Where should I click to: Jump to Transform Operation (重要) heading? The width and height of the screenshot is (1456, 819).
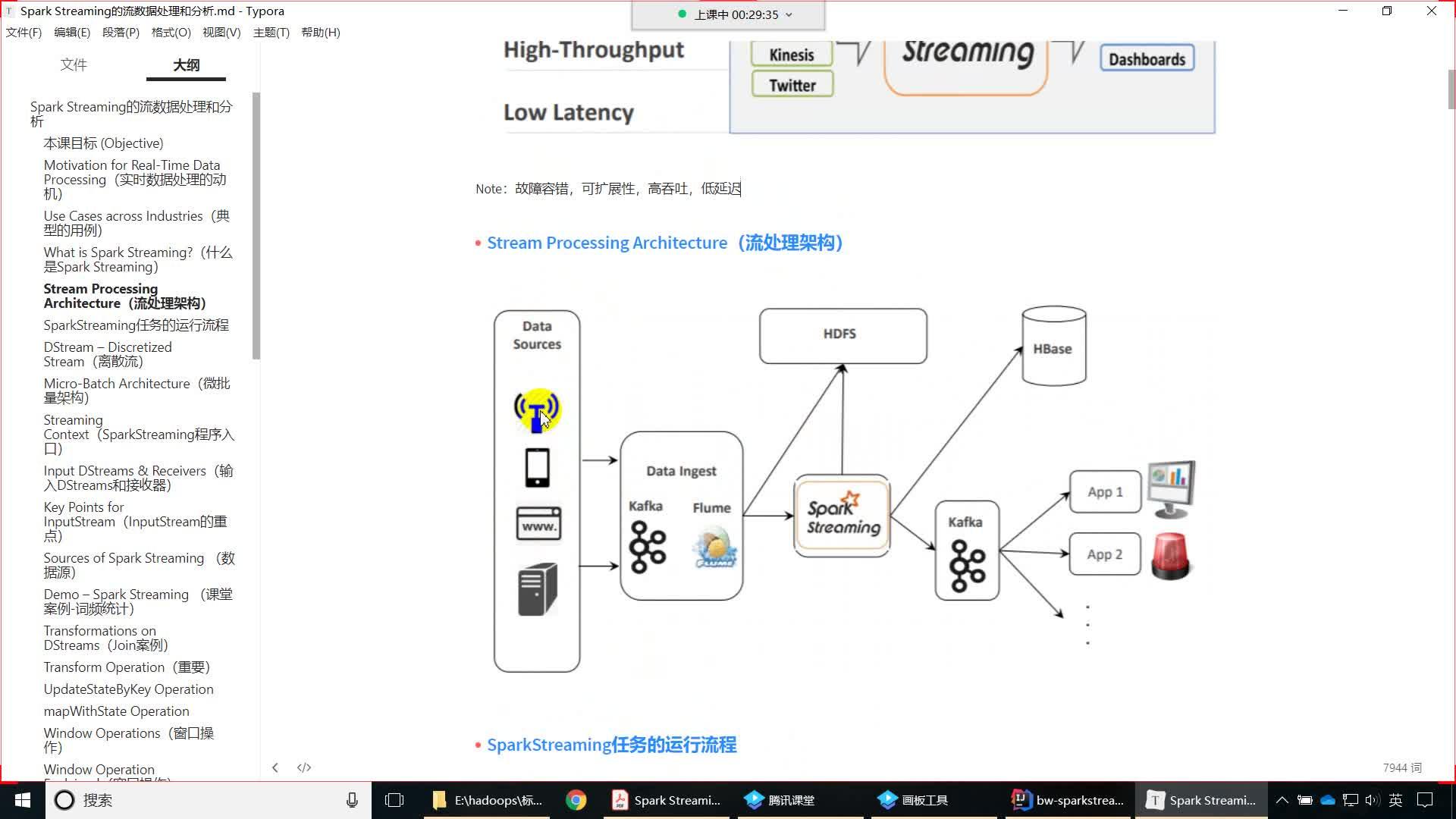[127, 667]
